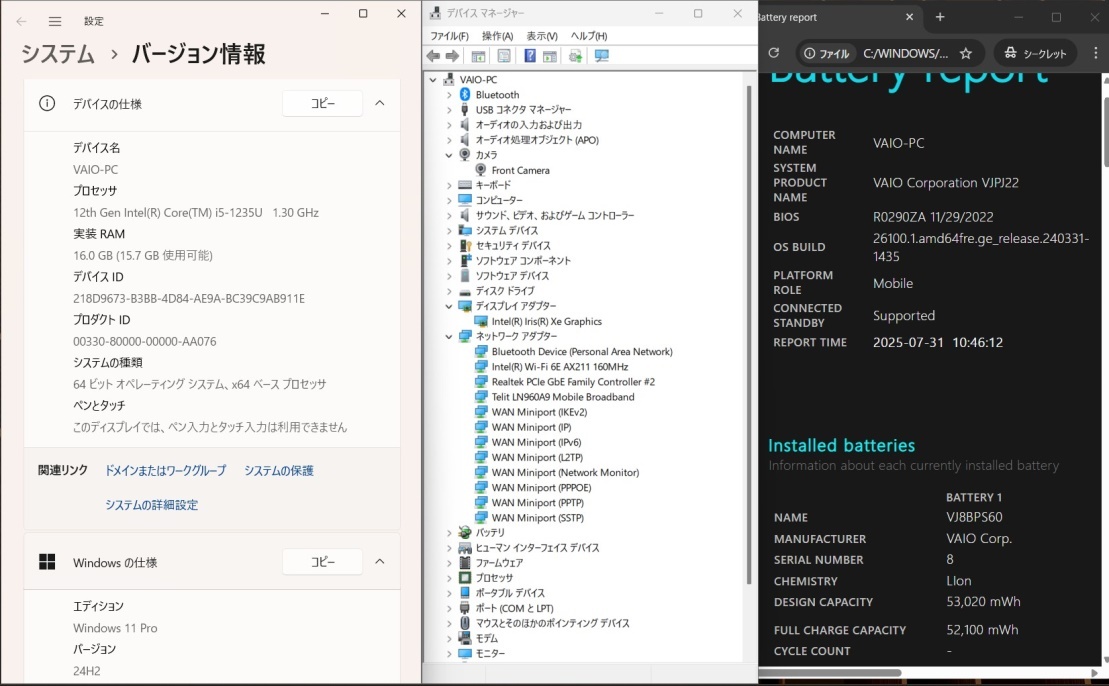Select the マウスとそのほかのポインティング デバイス label
This screenshot has height=686, width=1109.
552,623
